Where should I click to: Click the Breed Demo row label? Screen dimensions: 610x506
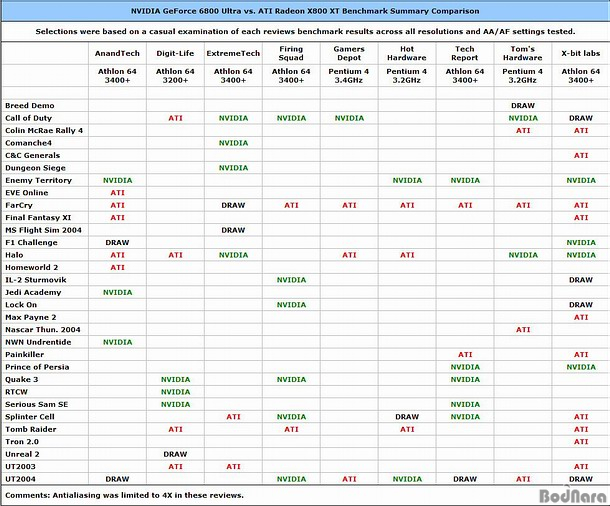click(x=30, y=105)
